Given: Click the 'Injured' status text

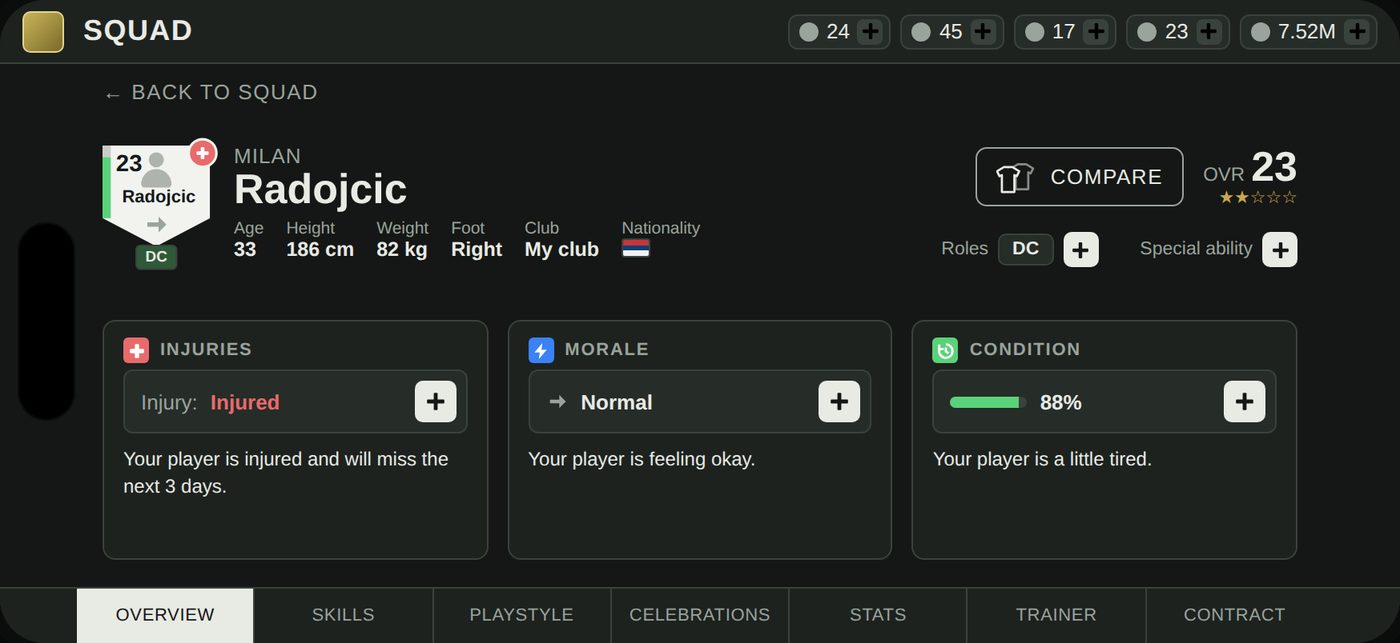Looking at the screenshot, I should (245, 402).
